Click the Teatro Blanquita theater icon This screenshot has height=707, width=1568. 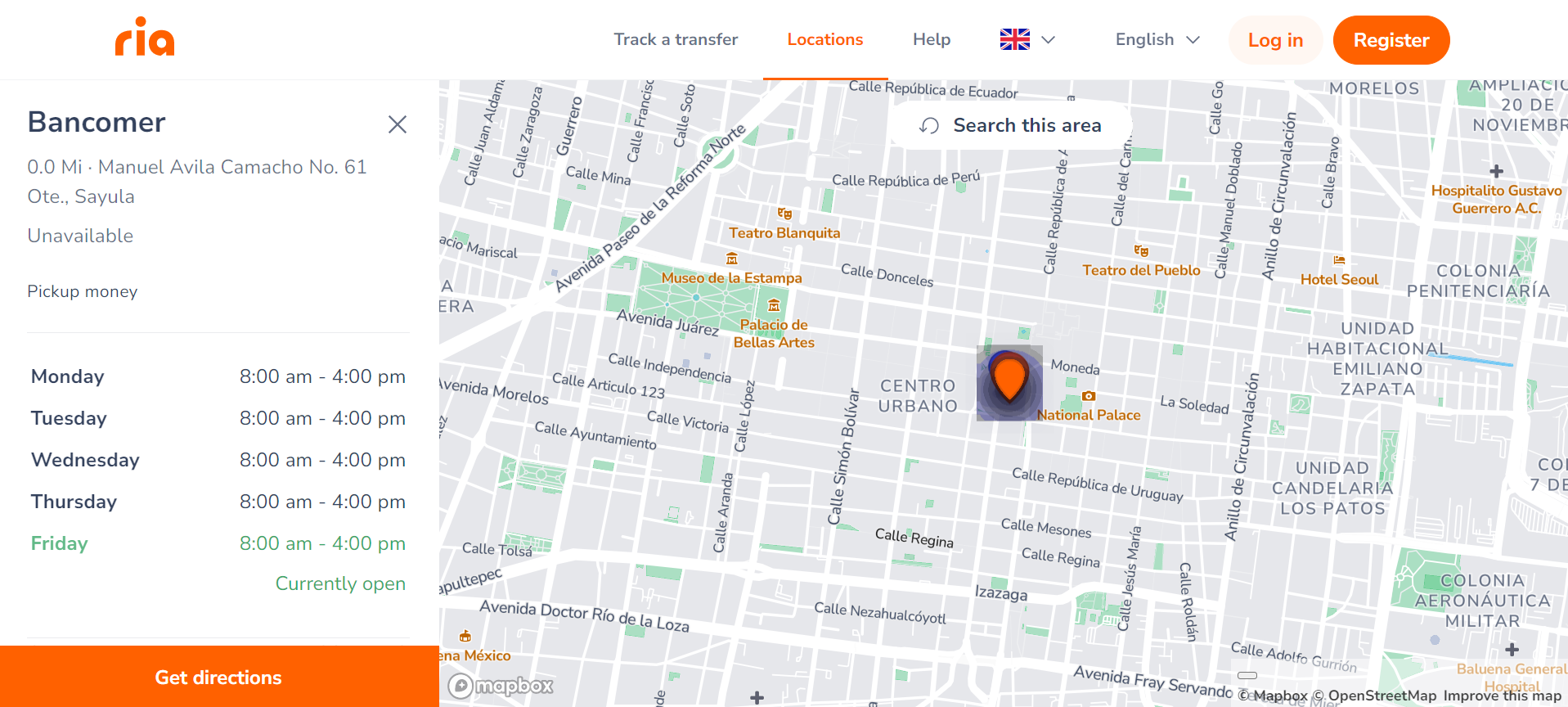point(784,214)
